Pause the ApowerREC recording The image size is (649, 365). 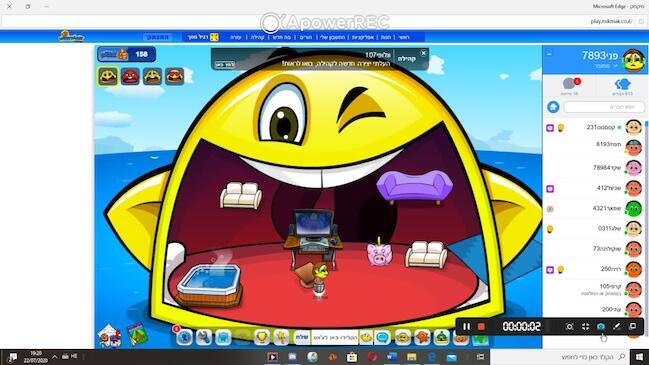pyautogui.click(x=466, y=327)
